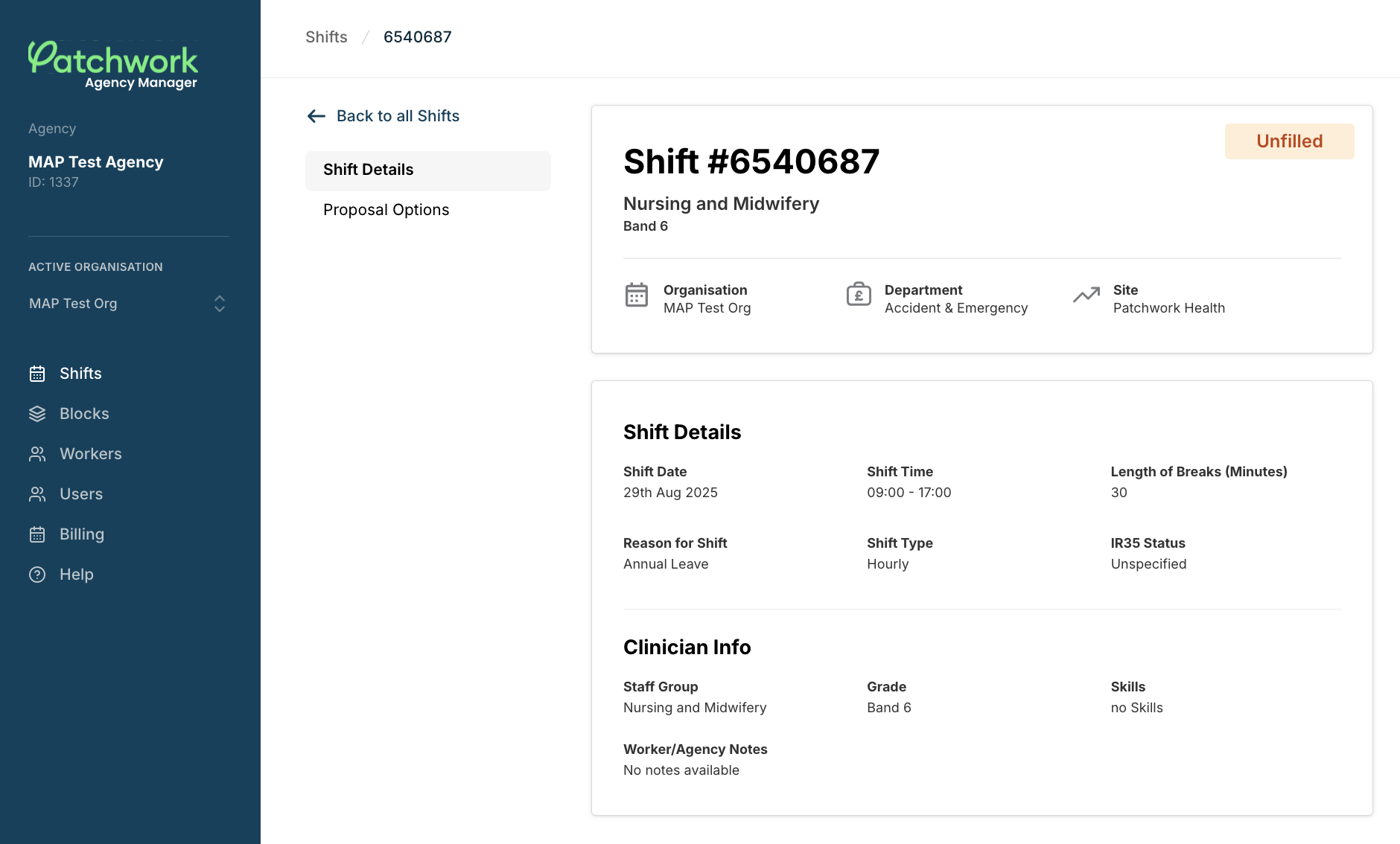The width and height of the screenshot is (1400, 844).
Task: Open the Shifts calendar icon in sidebar
Action: [38, 374]
